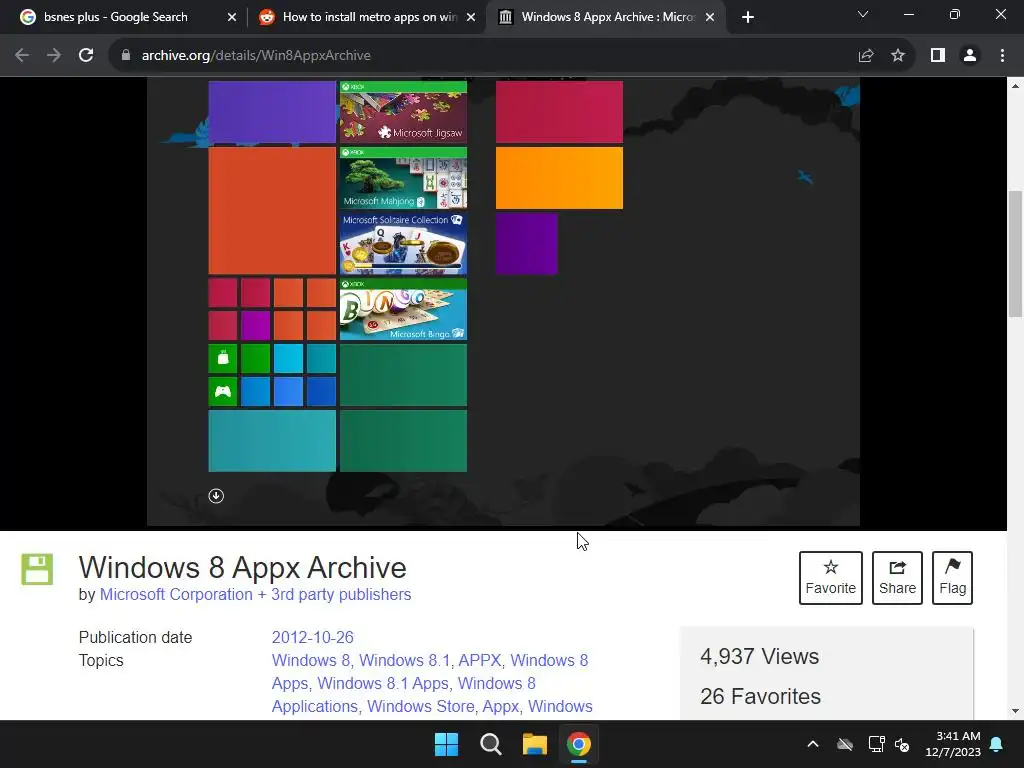Open Chrome profile menu
This screenshot has height=768, width=1024.
coord(970,56)
